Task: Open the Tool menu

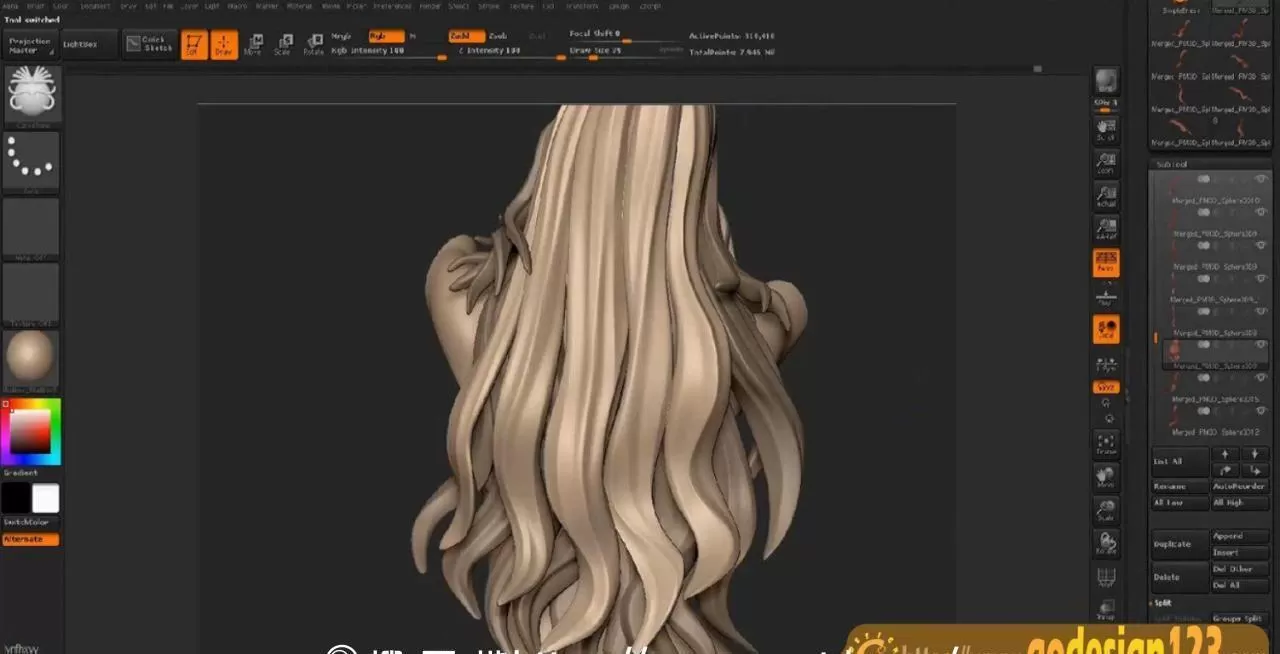Action: point(548,6)
